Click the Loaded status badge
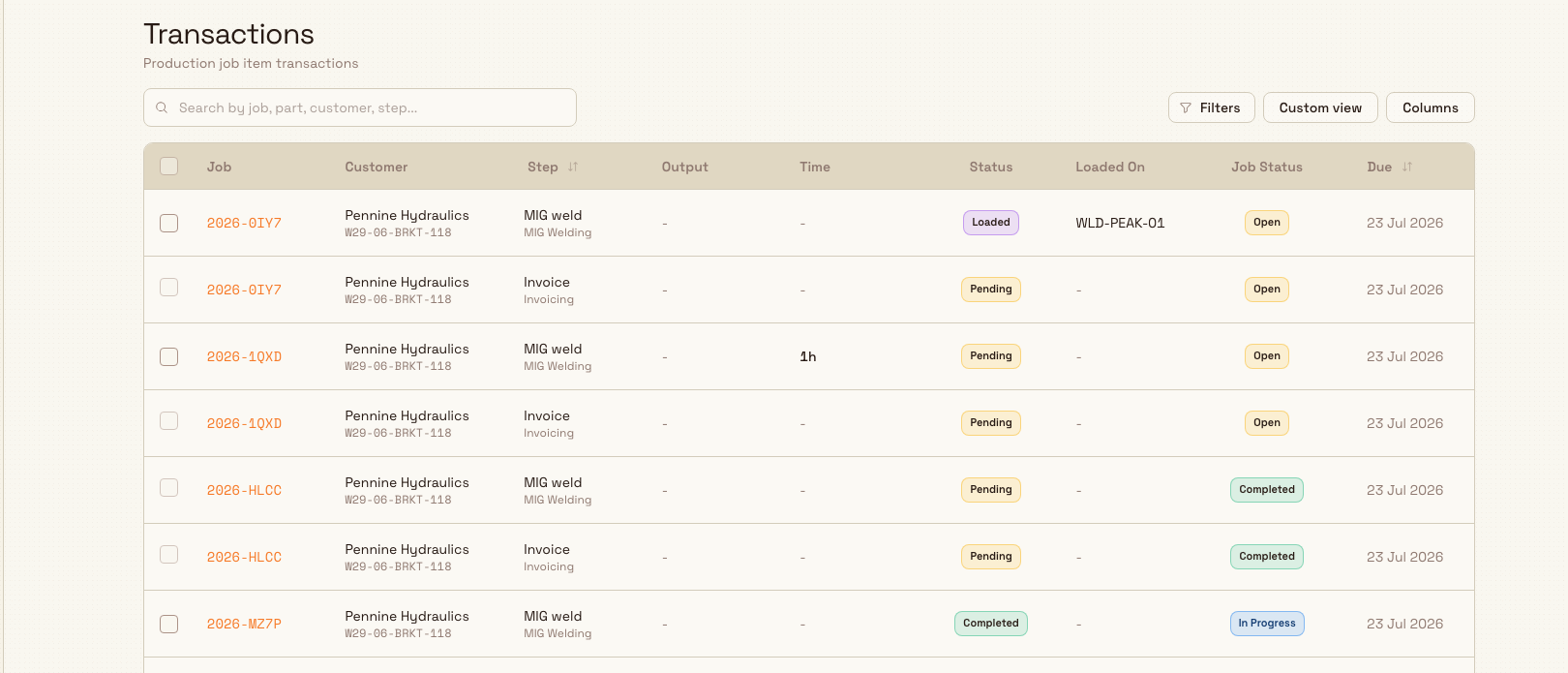Image resolution: width=1568 pixels, height=673 pixels. pos(991,223)
